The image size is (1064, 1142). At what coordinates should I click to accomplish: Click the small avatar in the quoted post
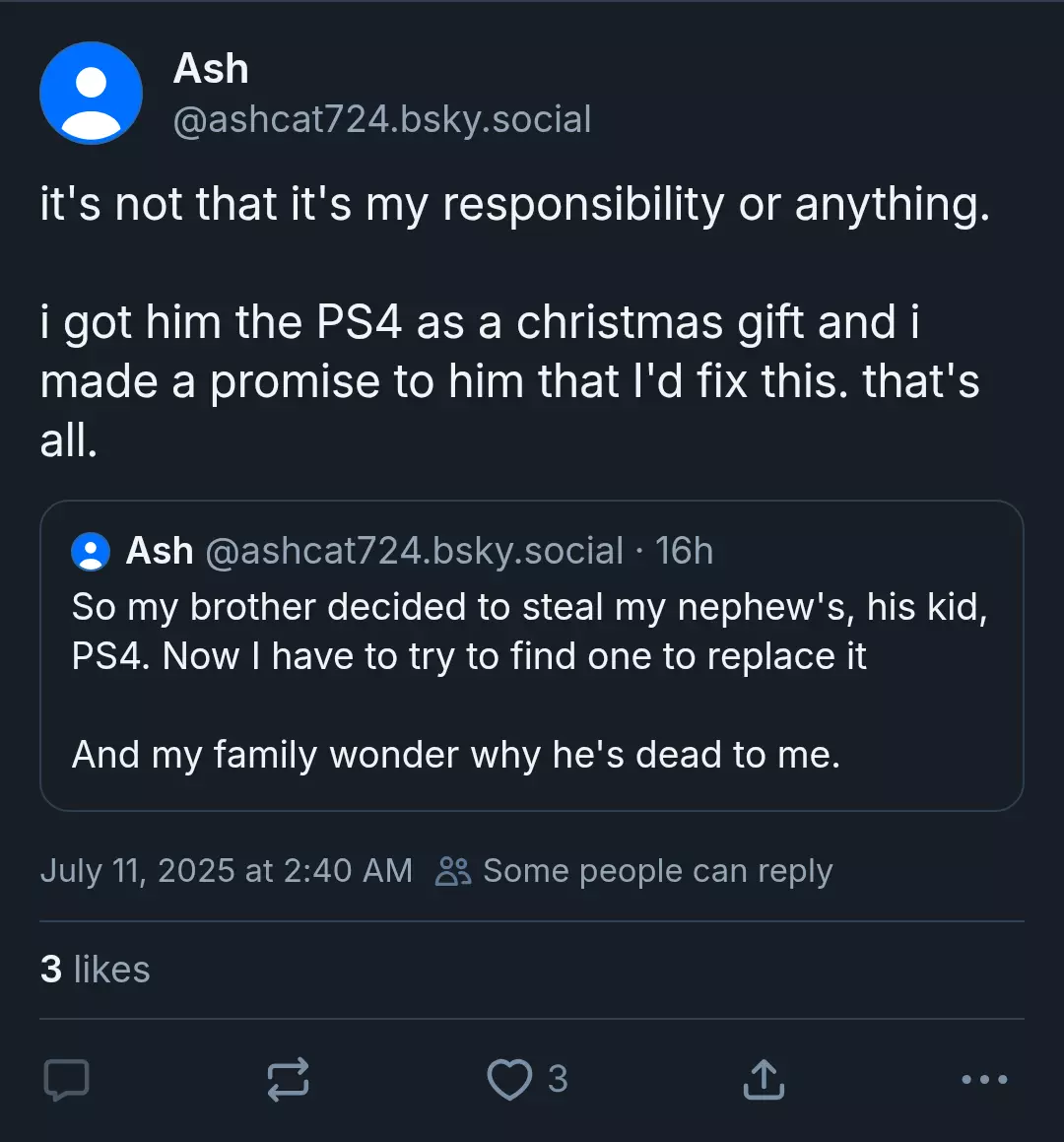(x=91, y=552)
